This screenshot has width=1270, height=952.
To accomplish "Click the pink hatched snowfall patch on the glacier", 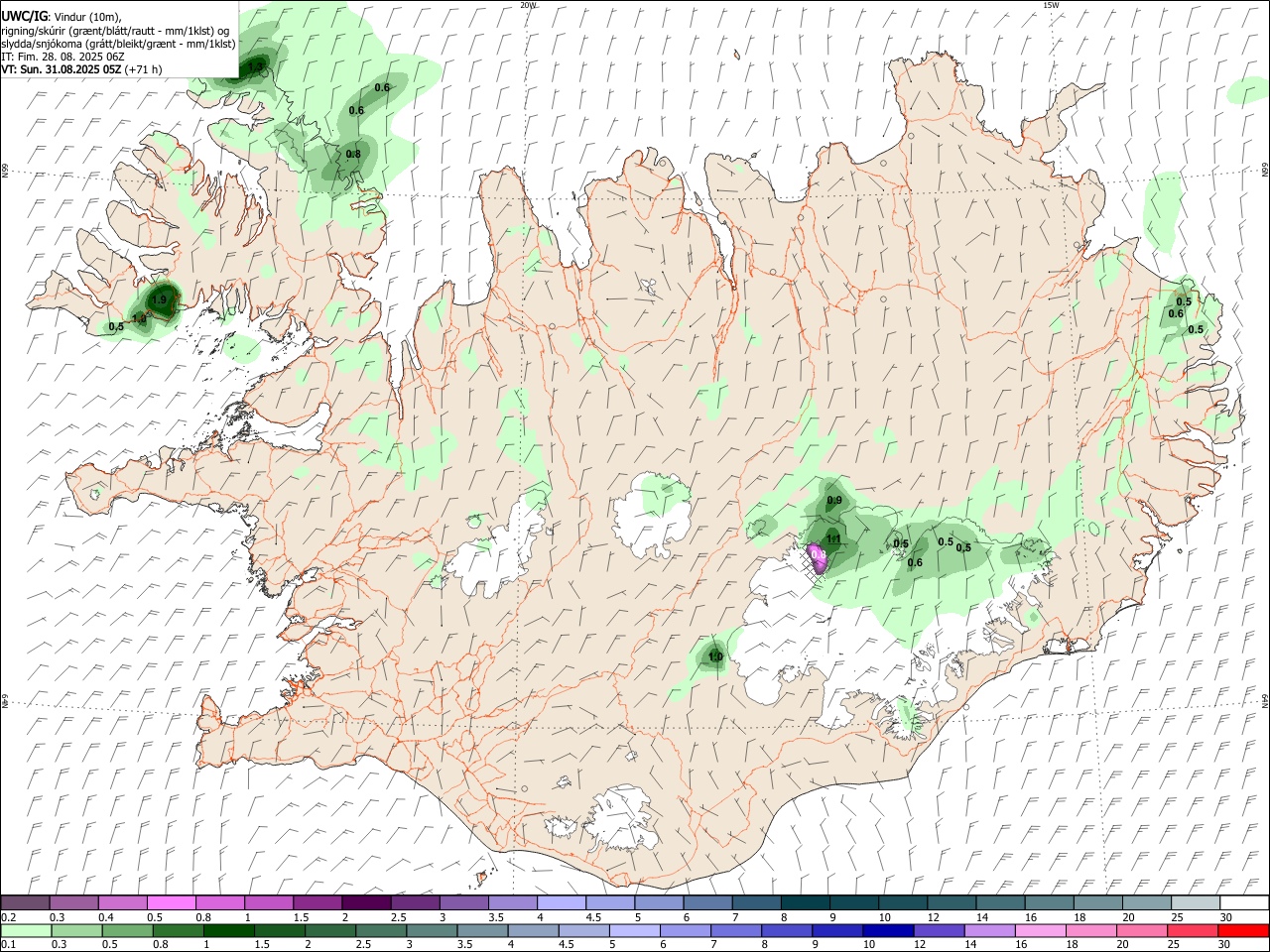I will tap(817, 559).
